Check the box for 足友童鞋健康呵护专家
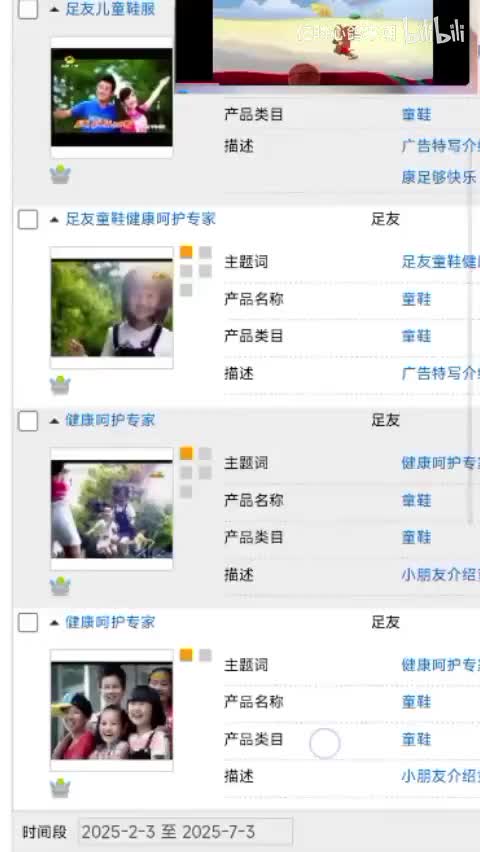The height and width of the screenshot is (852, 480). point(28,220)
